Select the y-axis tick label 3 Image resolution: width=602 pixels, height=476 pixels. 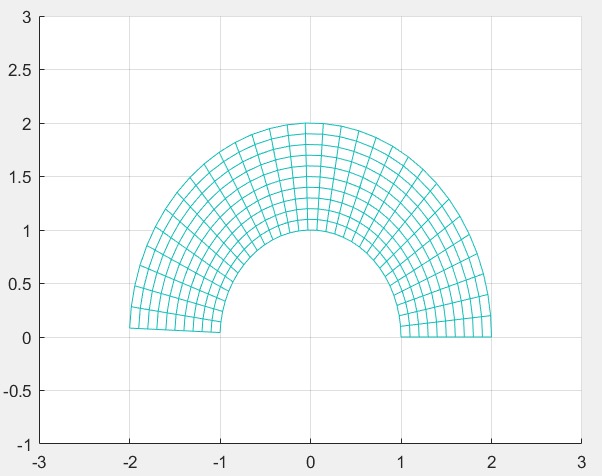coord(26,17)
